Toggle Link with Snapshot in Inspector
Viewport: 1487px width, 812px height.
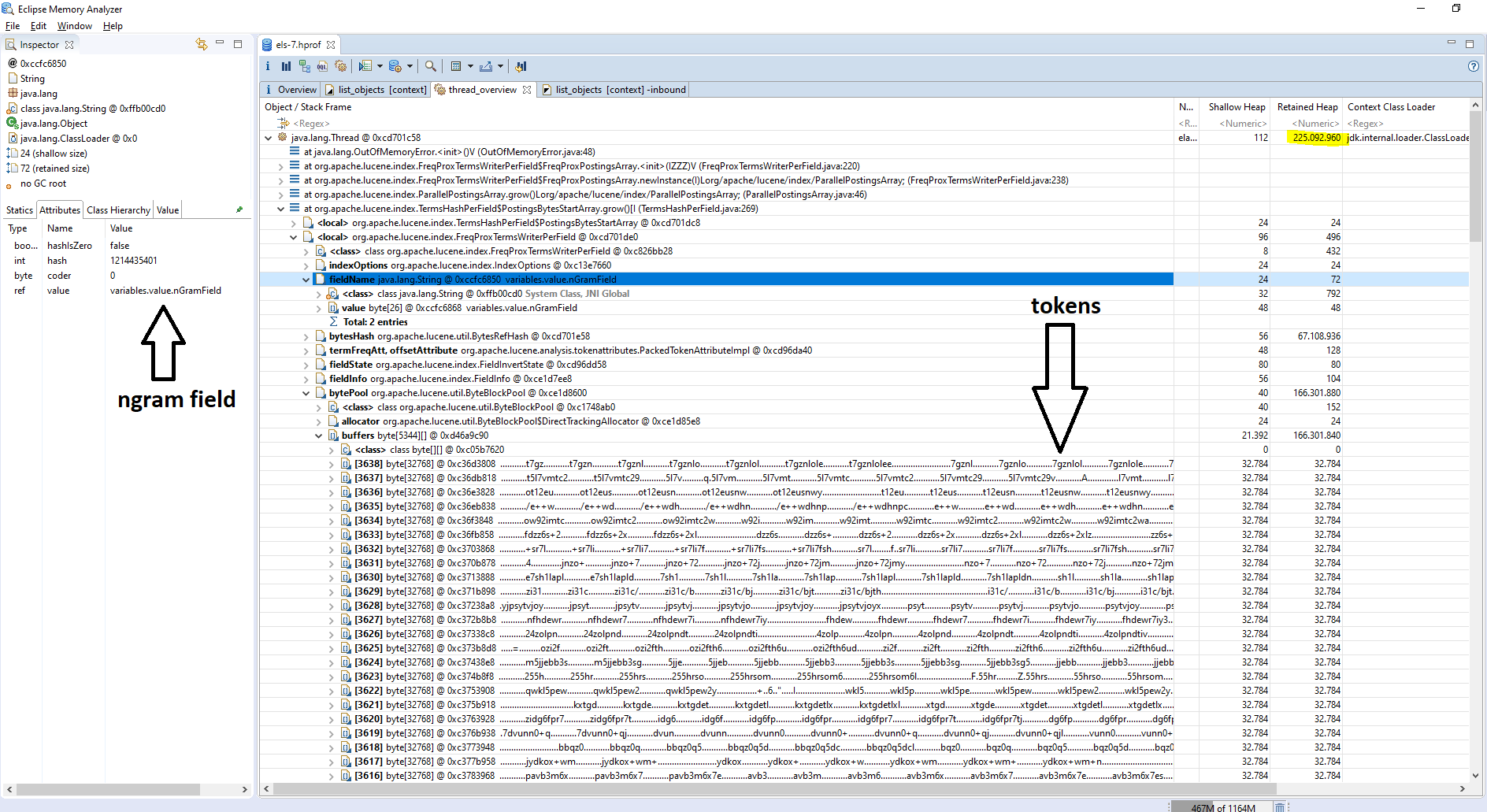pos(201,44)
